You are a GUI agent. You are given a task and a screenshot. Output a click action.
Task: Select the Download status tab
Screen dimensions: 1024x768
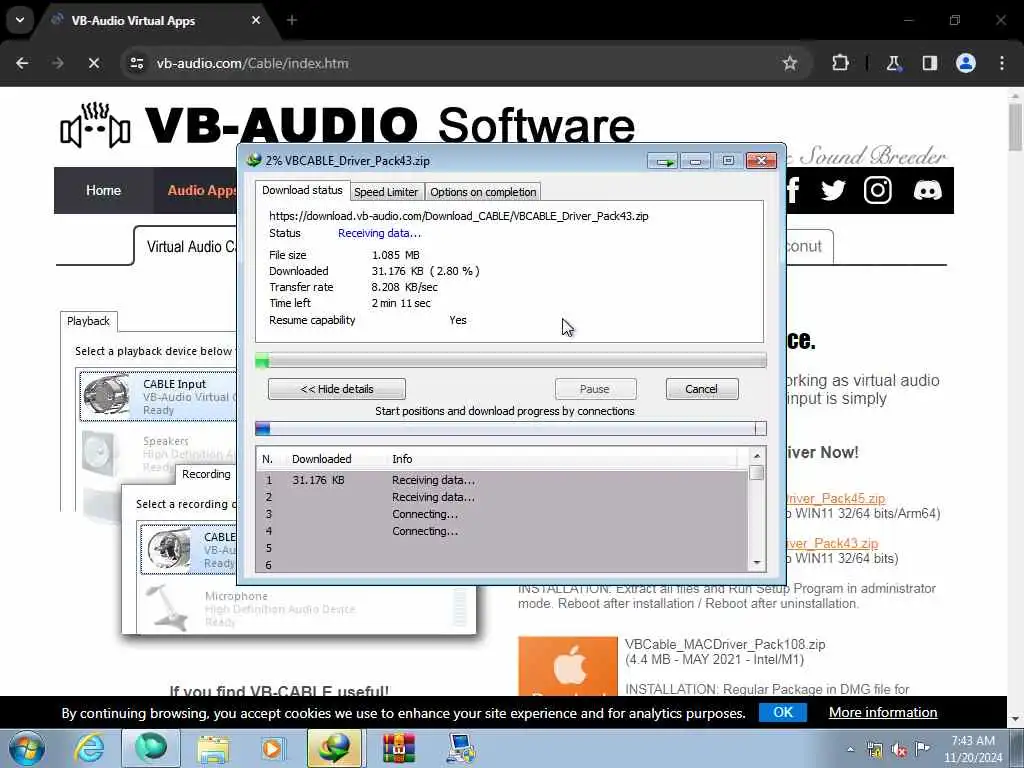point(302,190)
